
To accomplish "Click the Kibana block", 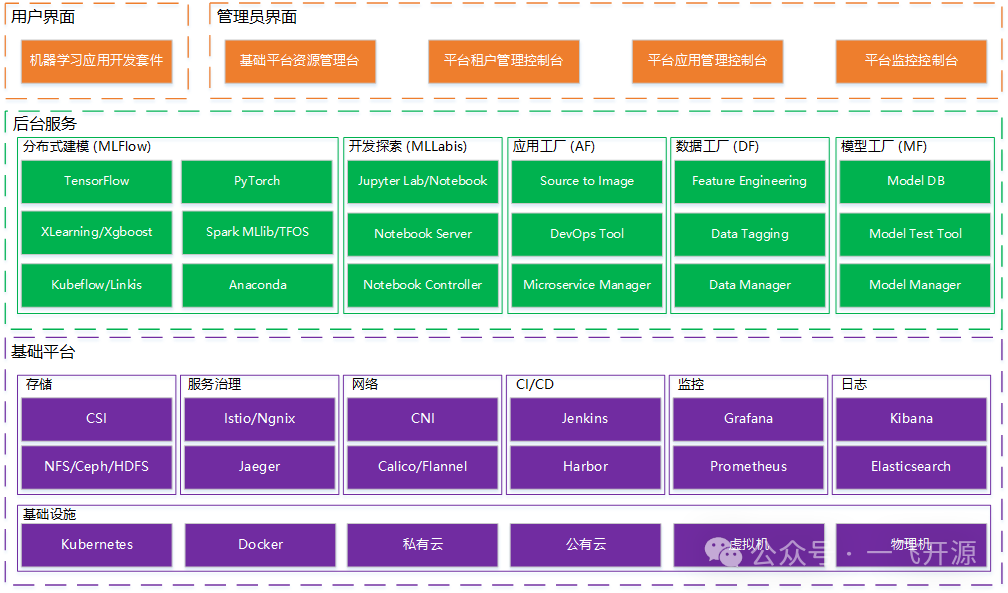I will click(911, 419).
